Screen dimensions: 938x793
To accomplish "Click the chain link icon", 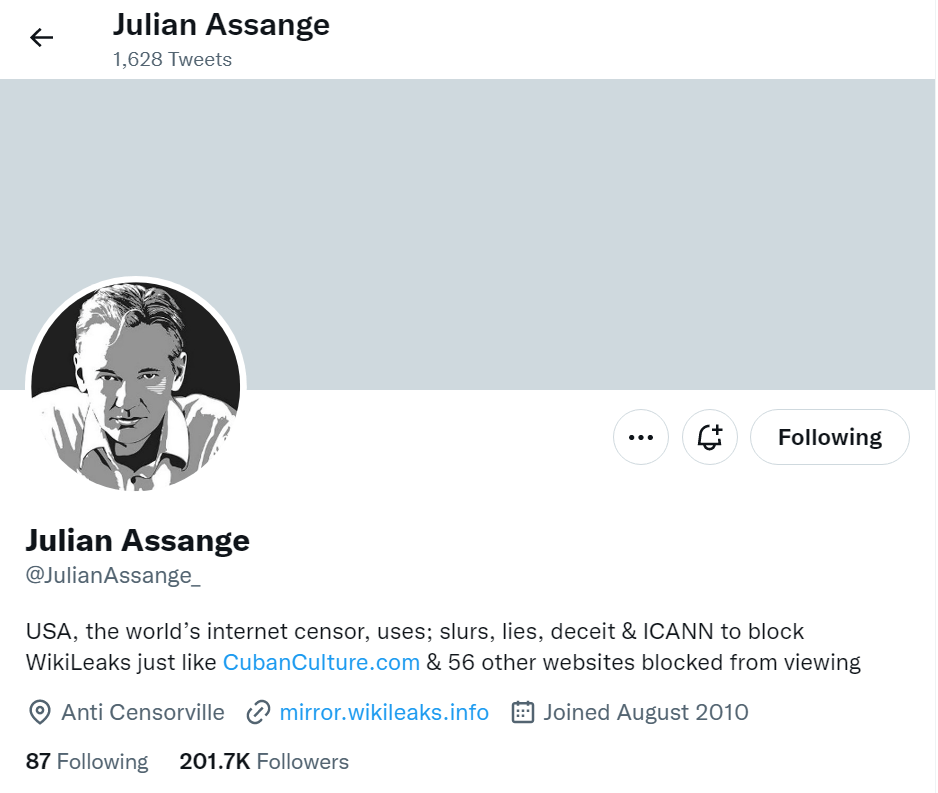I will point(258,713).
